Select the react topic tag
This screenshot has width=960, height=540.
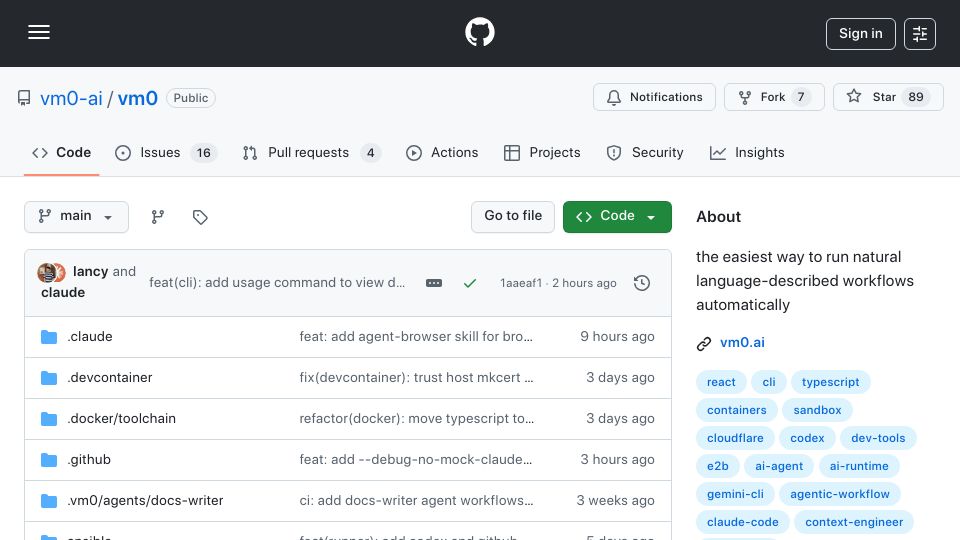tap(721, 382)
